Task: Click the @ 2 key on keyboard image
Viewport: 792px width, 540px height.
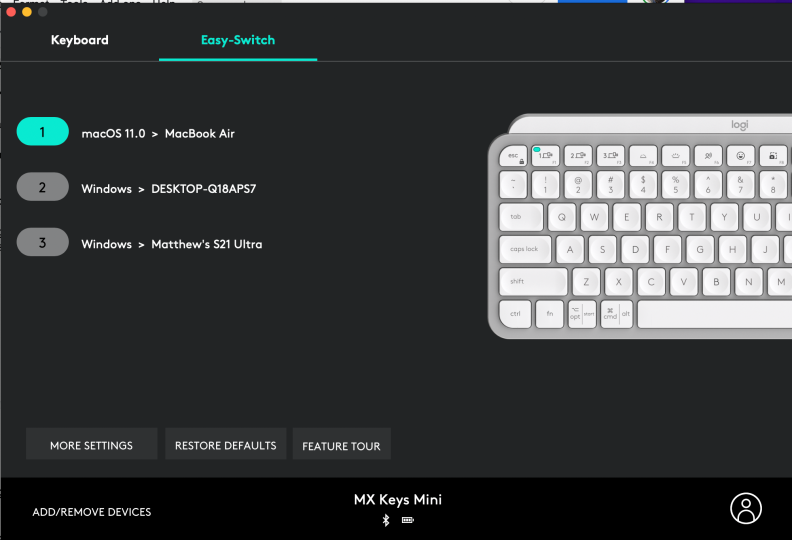Action: tap(578, 184)
